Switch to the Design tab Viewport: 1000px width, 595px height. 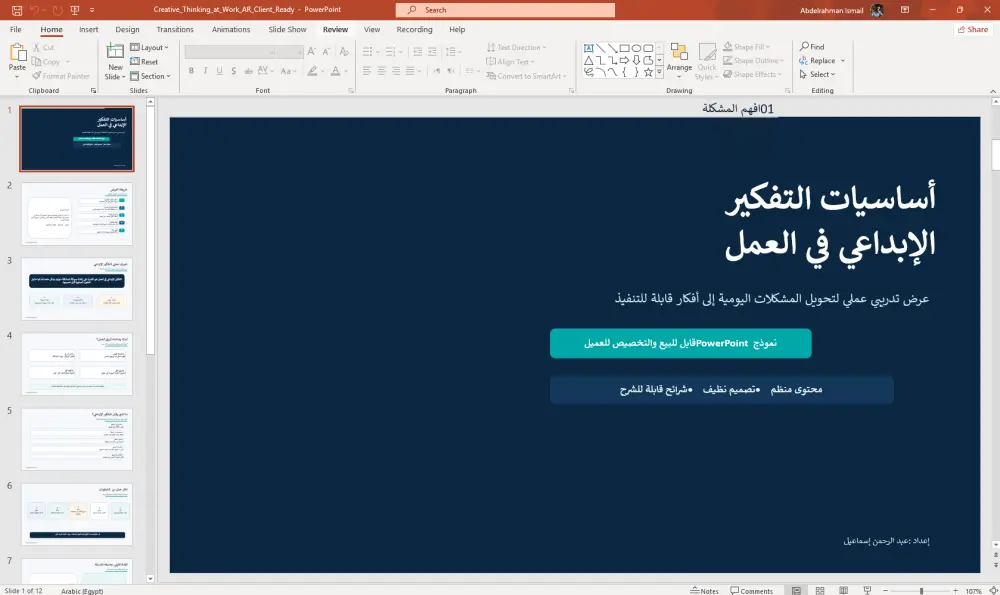click(x=127, y=29)
